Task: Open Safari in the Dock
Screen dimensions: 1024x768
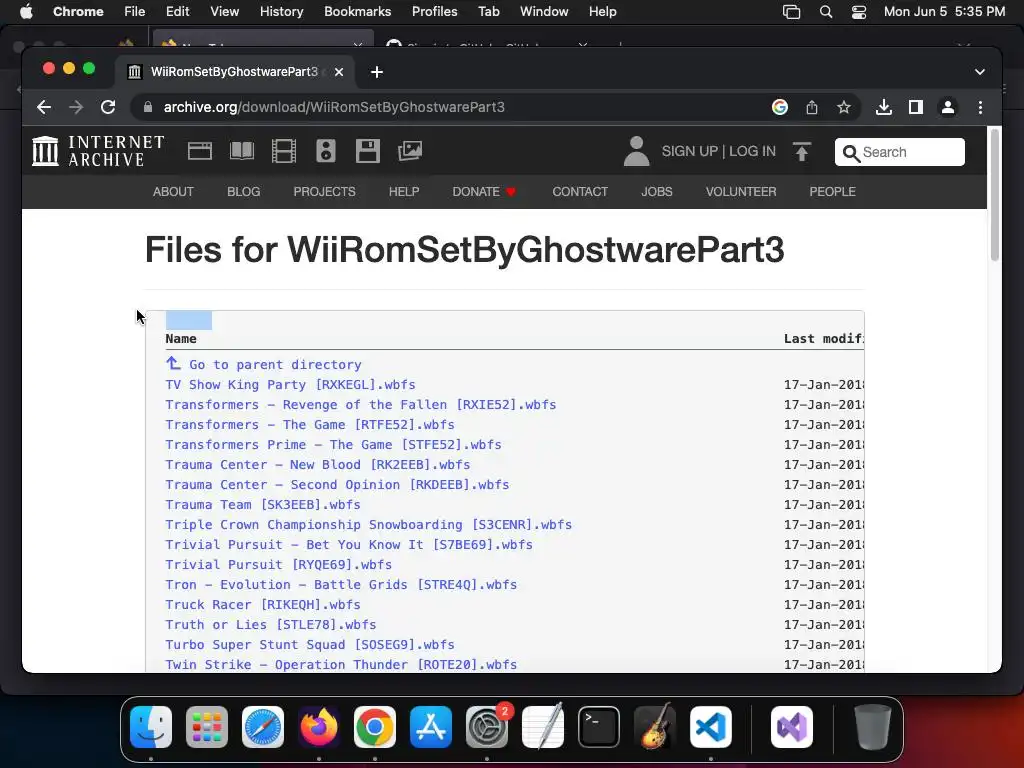Action: [263, 727]
